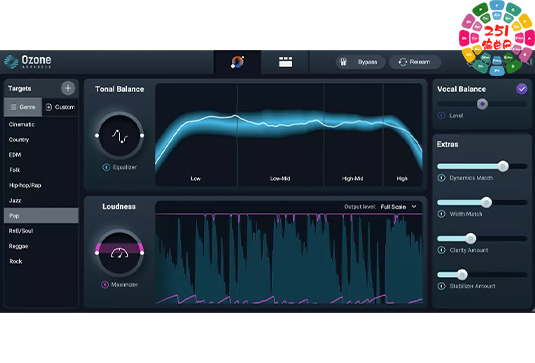
Task: Click the High-Mid band of tonal graph
Action: pos(353,135)
